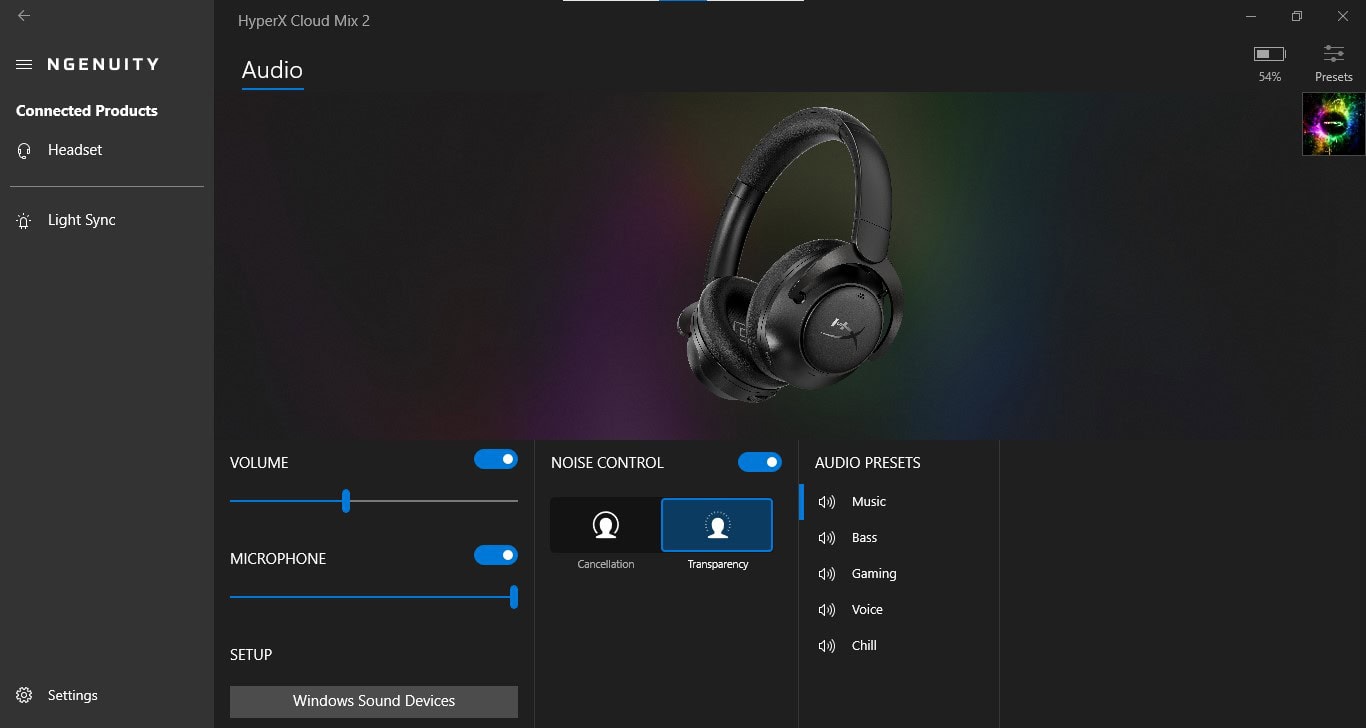The height and width of the screenshot is (728, 1366).
Task: Click the Light Sync bulb icon
Action: point(24,221)
